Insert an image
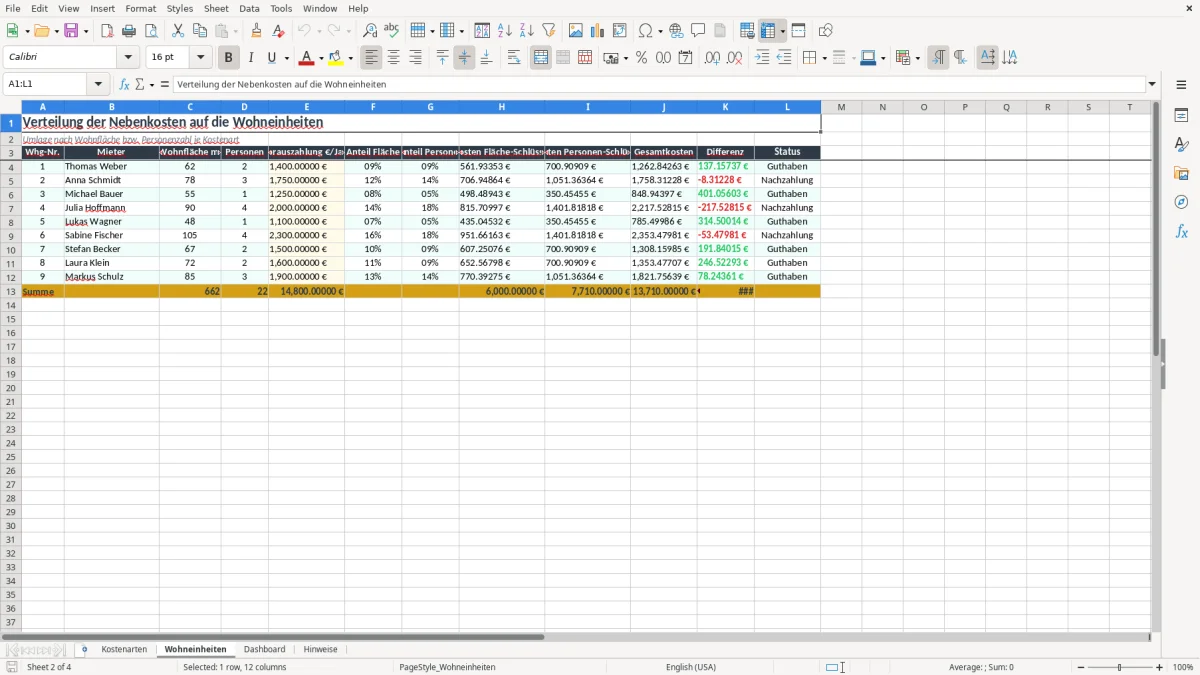Screen dimensions: 1200x675 click(575, 31)
